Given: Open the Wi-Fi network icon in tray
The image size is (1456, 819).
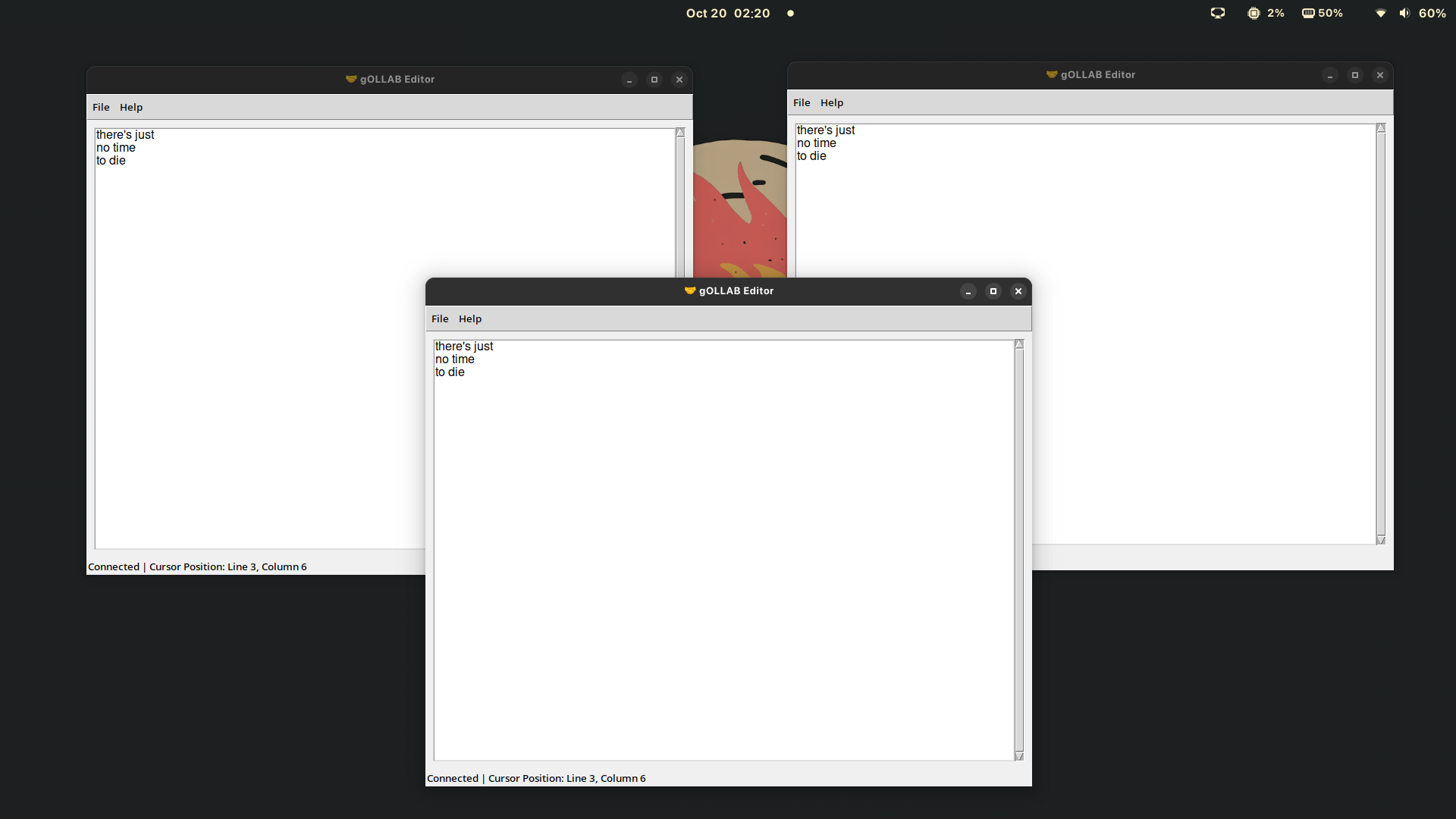Looking at the screenshot, I should (1381, 13).
